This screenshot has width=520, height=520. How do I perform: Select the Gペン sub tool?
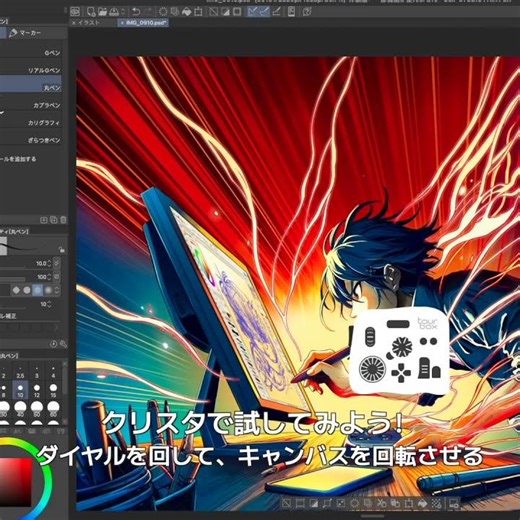point(31,53)
